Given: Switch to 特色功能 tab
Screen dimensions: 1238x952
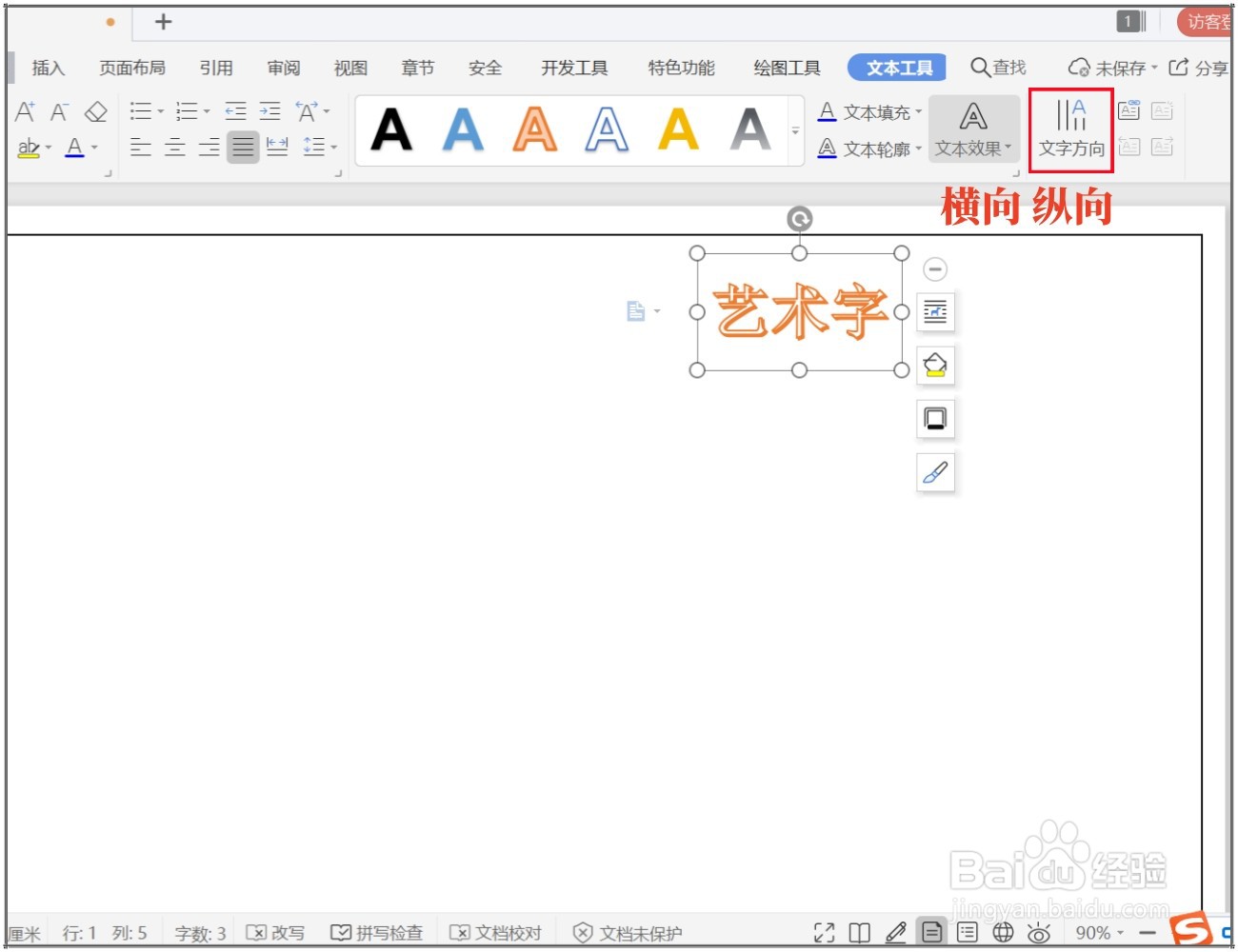Looking at the screenshot, I should tap(681, 68).
